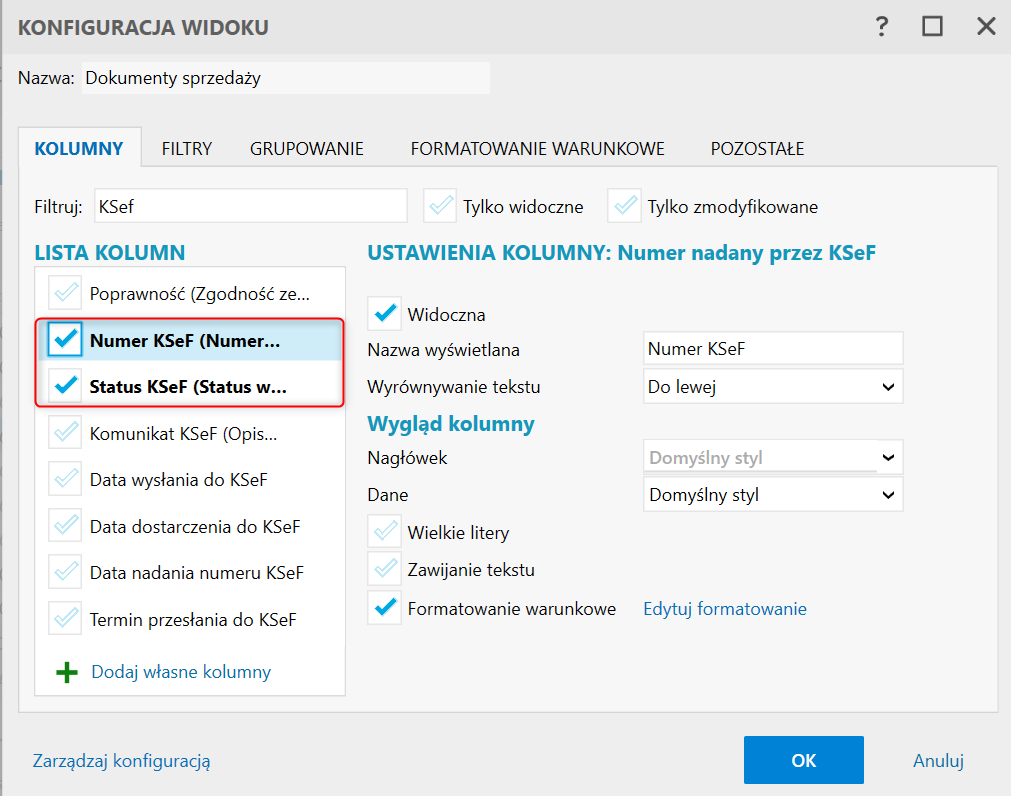Click the help question mark icon
The height and width of the screenshot is (796, 1011).
881,27
